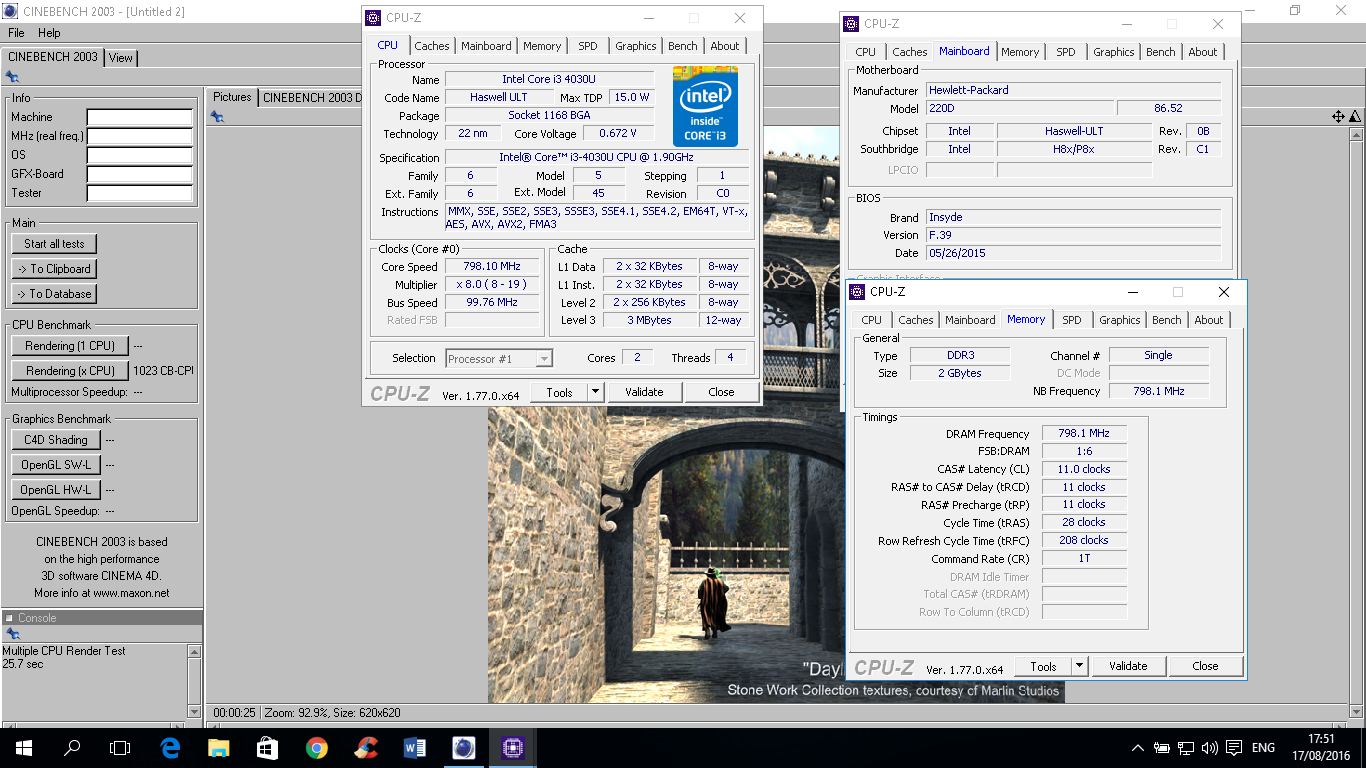Open Windows Store from taskbar

[x=267, y=747]
